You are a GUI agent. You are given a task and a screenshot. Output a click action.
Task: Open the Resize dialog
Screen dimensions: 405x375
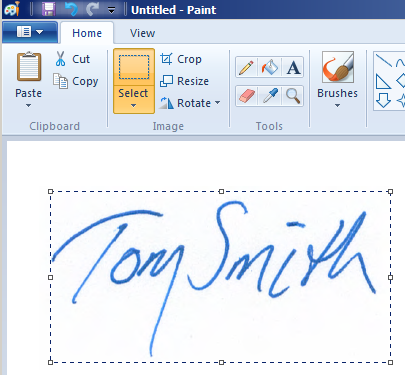coord(184,81)
